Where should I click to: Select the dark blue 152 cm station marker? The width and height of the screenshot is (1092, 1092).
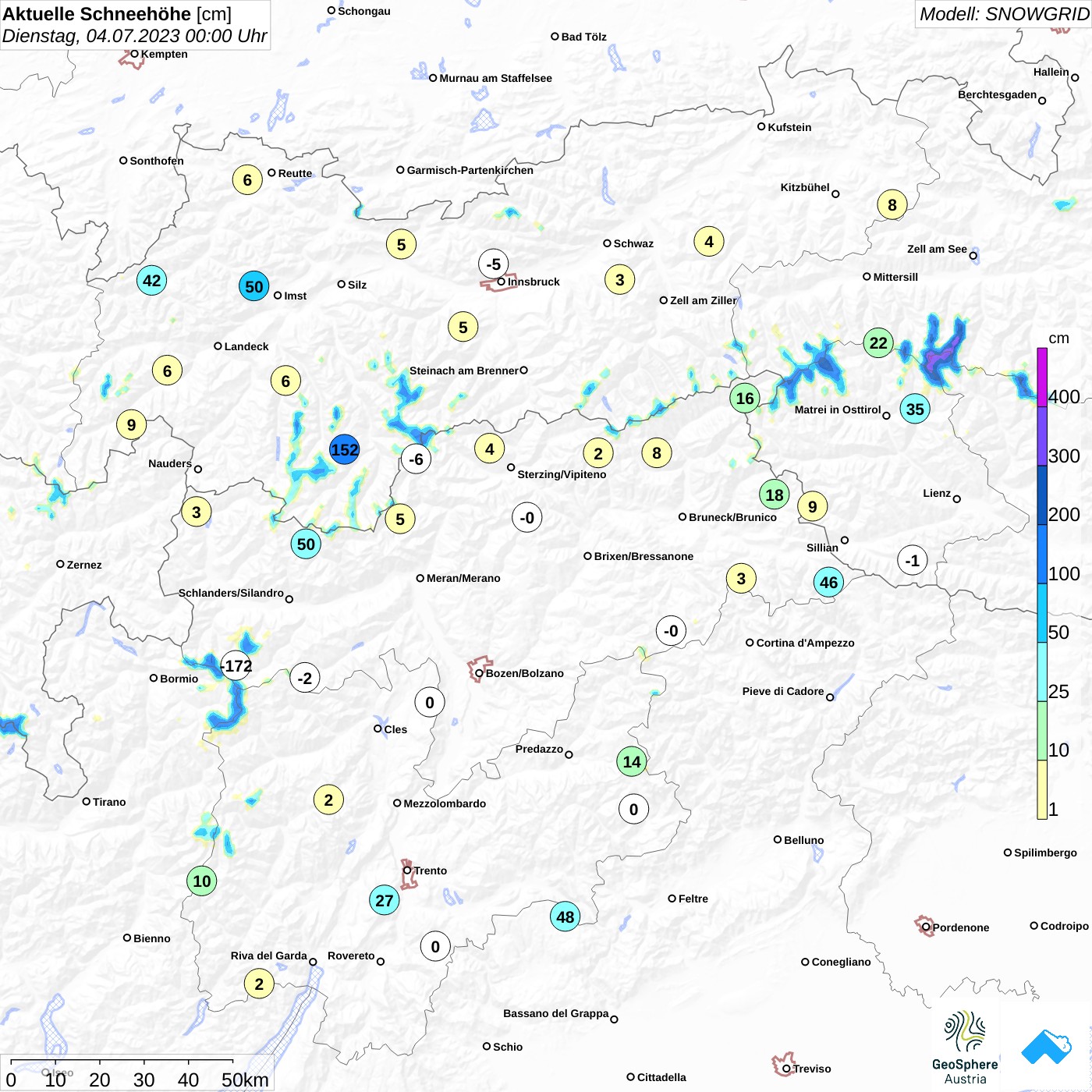pos(344,450)
